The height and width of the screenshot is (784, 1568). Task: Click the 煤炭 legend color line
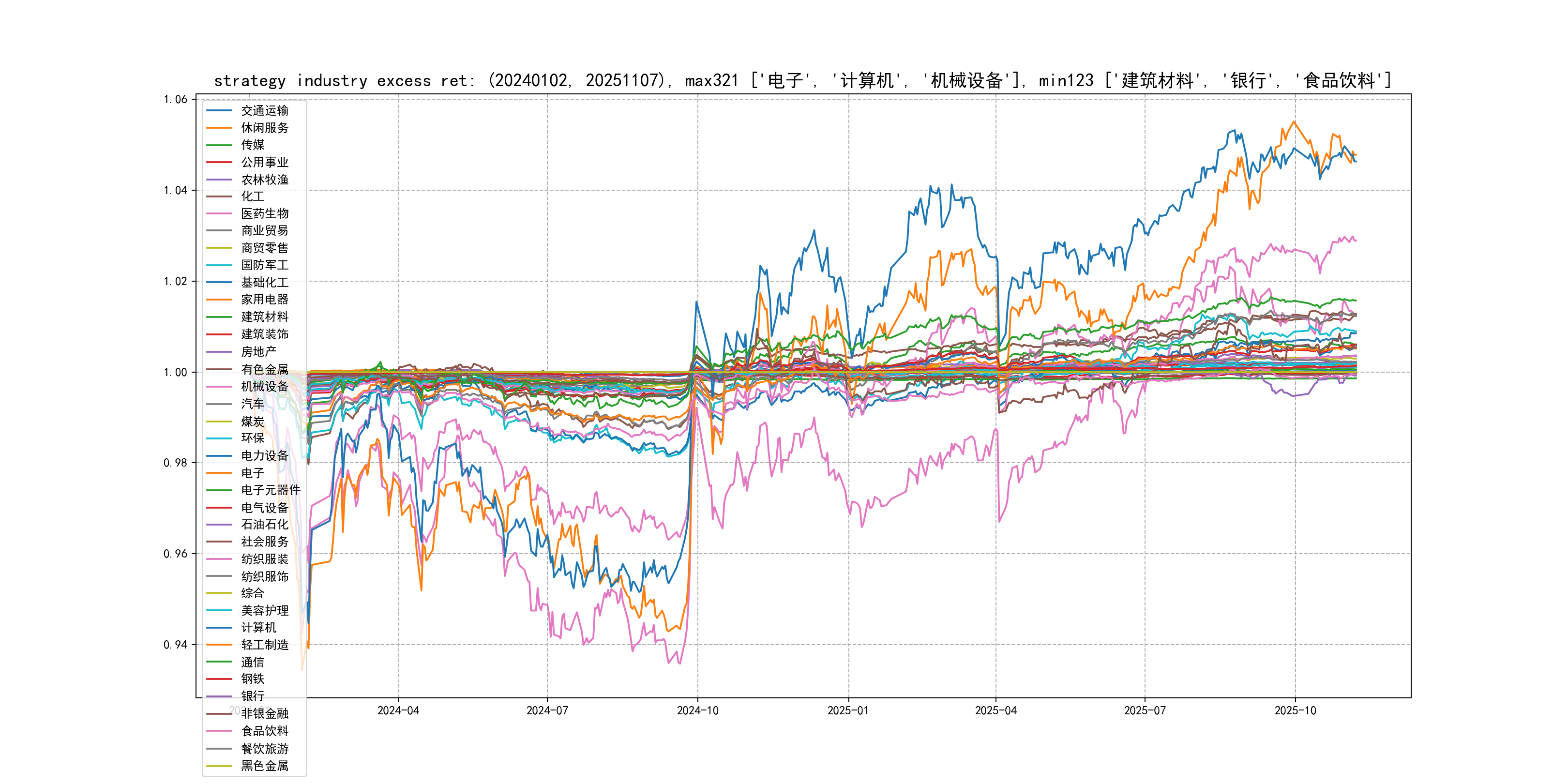[219, 421]
